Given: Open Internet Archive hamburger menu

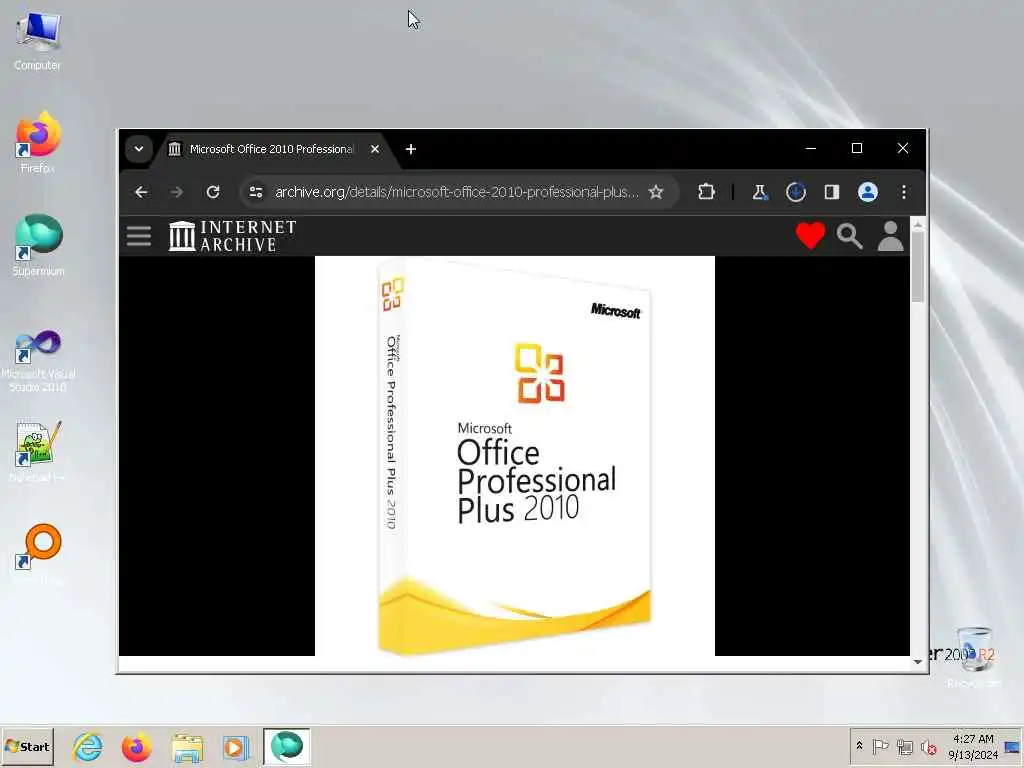Looking at the screenshot, I should tap(139, 236).
